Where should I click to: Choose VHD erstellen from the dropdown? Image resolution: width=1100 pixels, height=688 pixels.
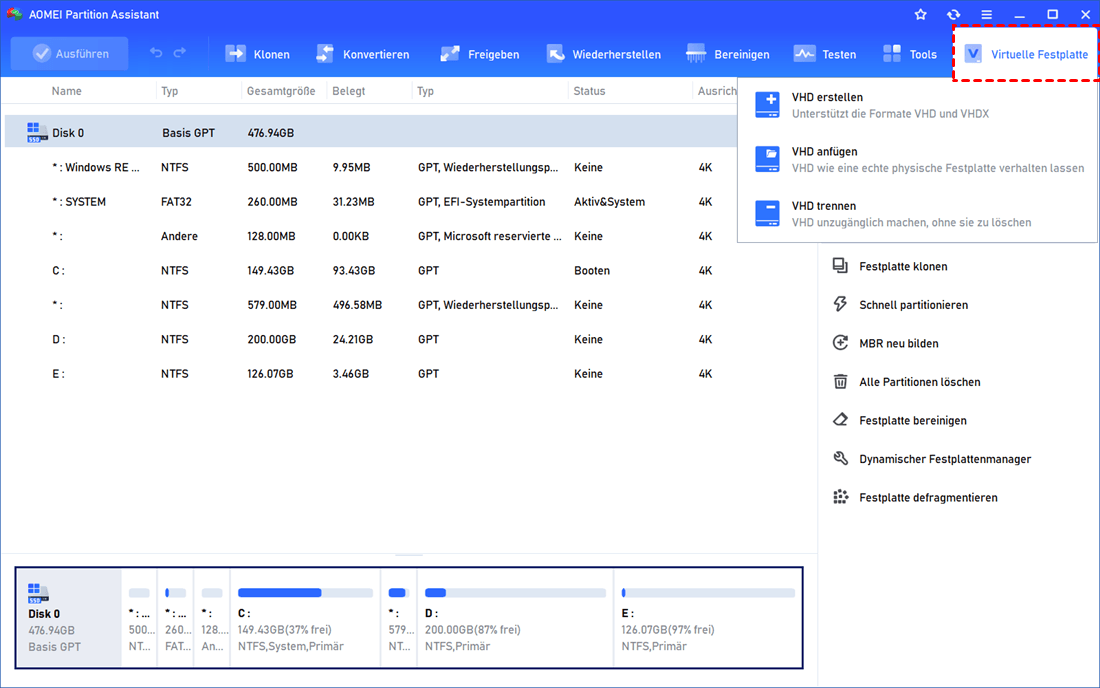coord(918,105)
